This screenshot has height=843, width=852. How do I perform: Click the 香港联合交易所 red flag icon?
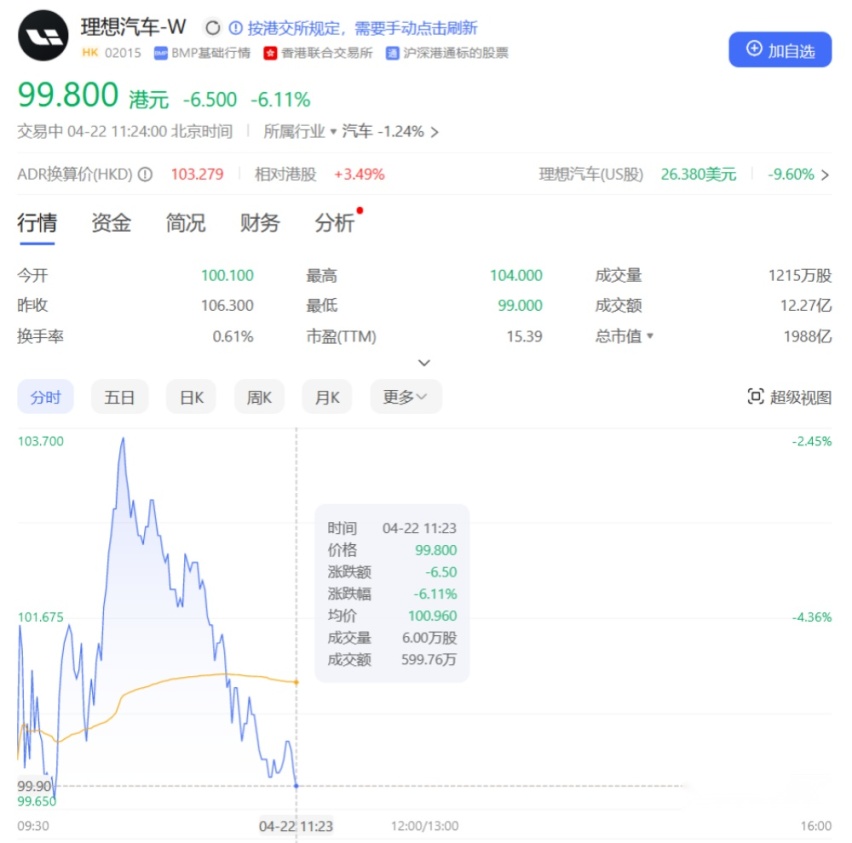point(270,53)
